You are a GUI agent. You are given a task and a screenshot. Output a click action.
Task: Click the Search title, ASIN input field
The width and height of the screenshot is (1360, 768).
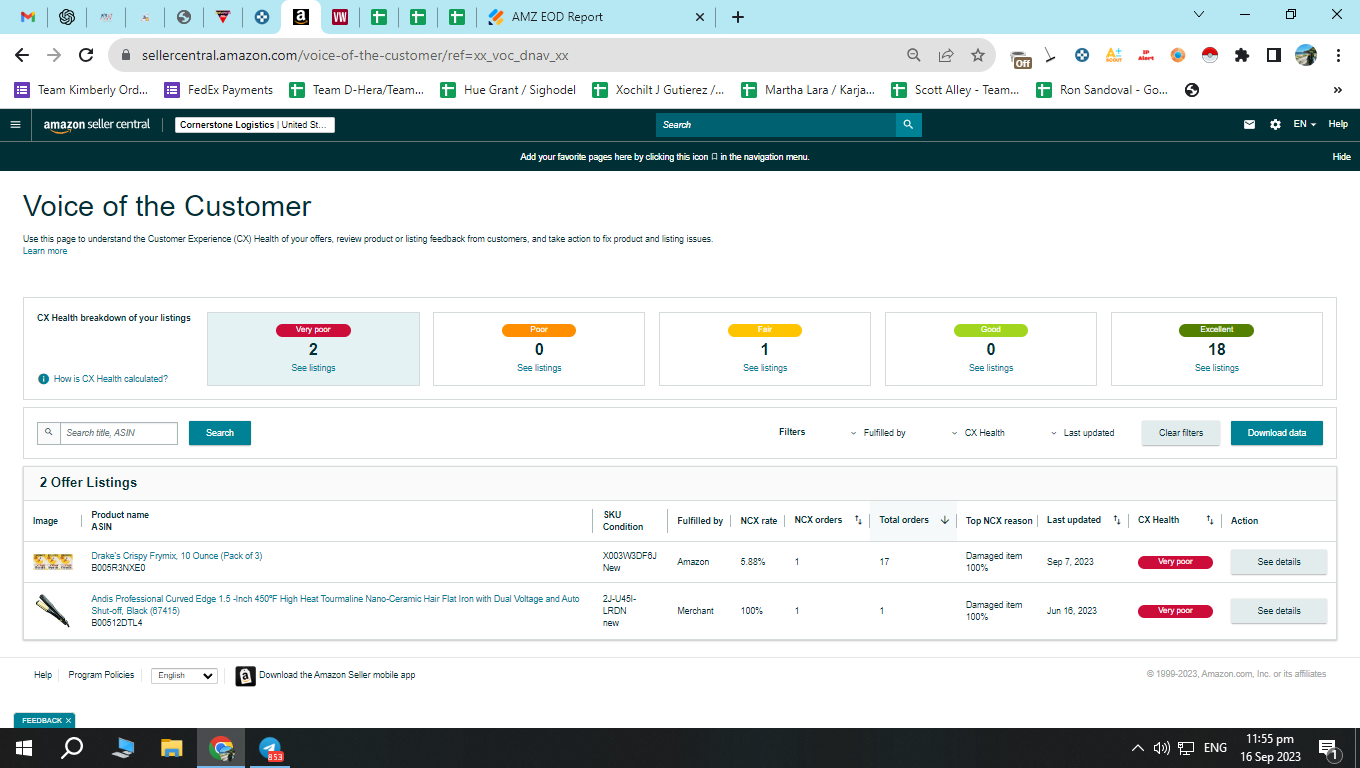coord(119,433)
